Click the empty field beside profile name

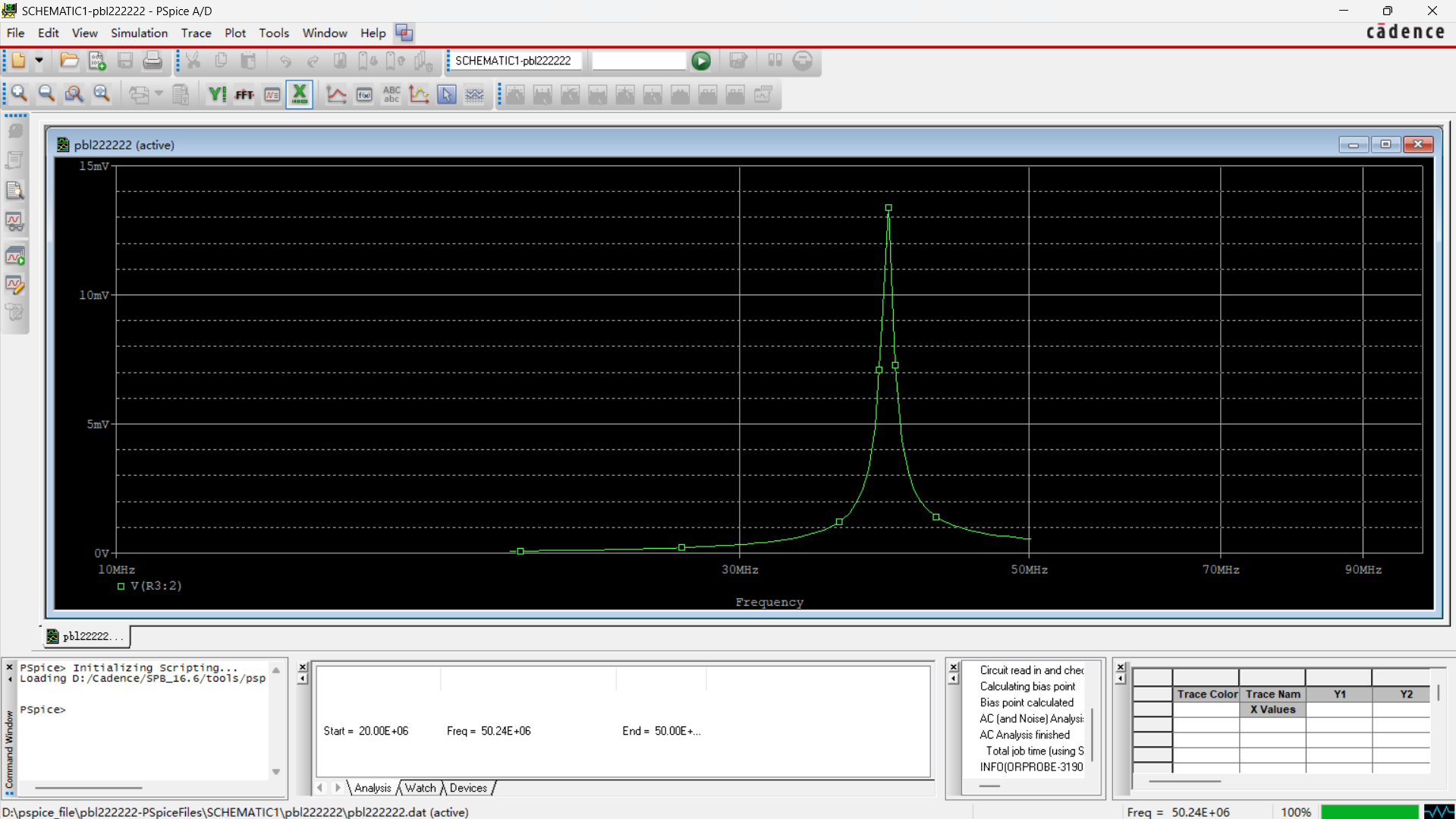pyautogui.click(x=639, y=61)
